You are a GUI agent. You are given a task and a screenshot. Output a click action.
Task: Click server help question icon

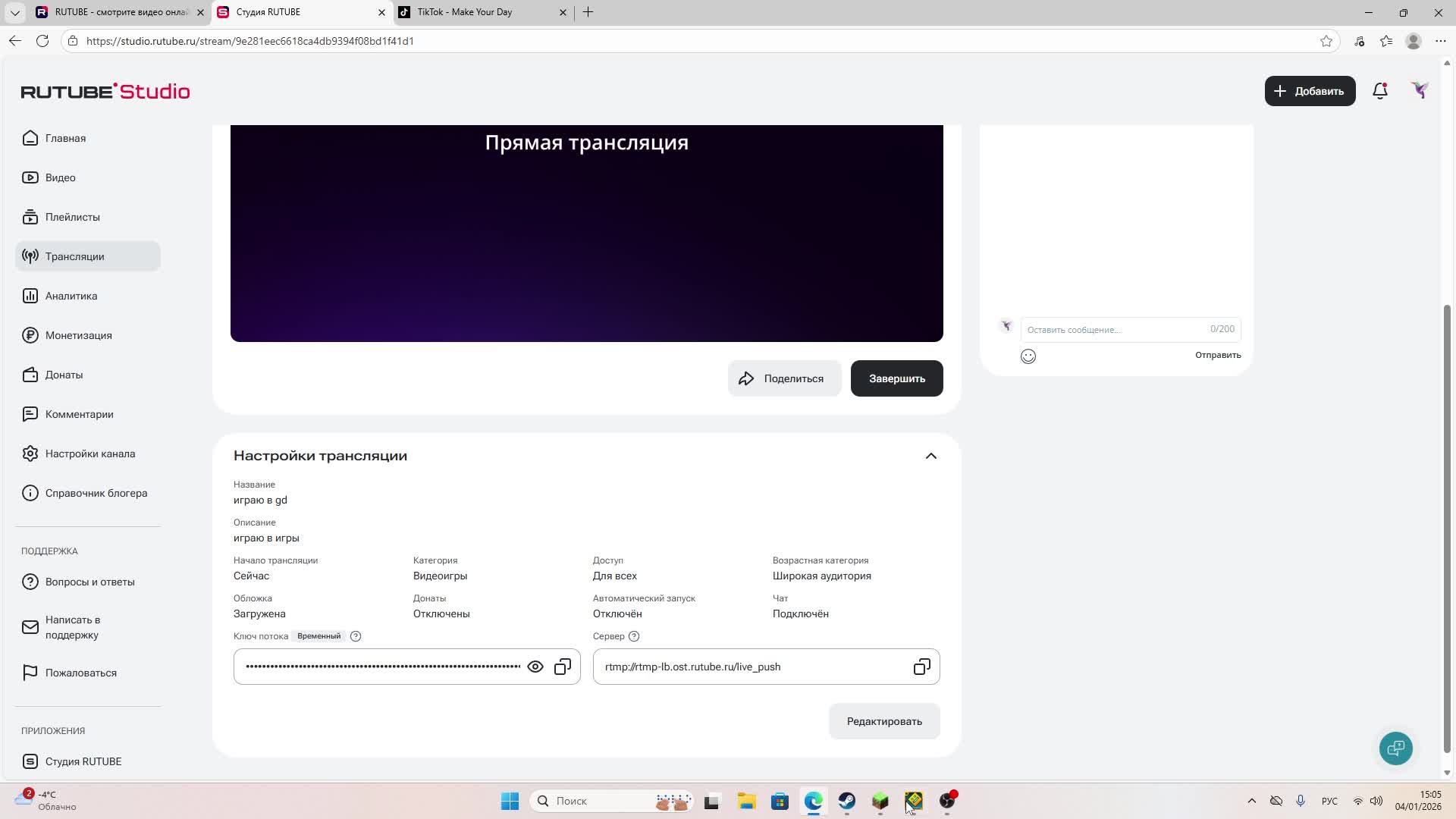[634, 636]
